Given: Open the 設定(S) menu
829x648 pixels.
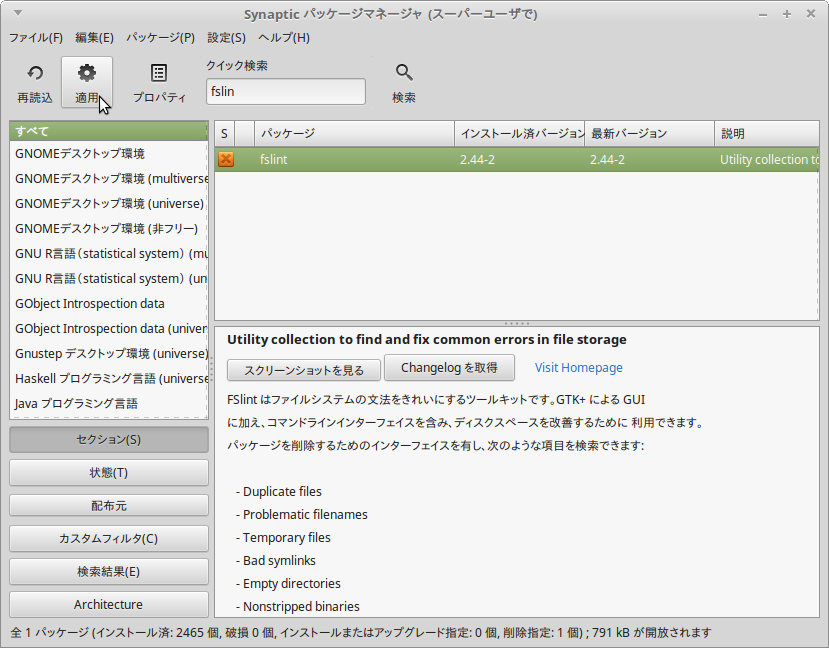Looking at the screenshot, I should click(226, 38).
